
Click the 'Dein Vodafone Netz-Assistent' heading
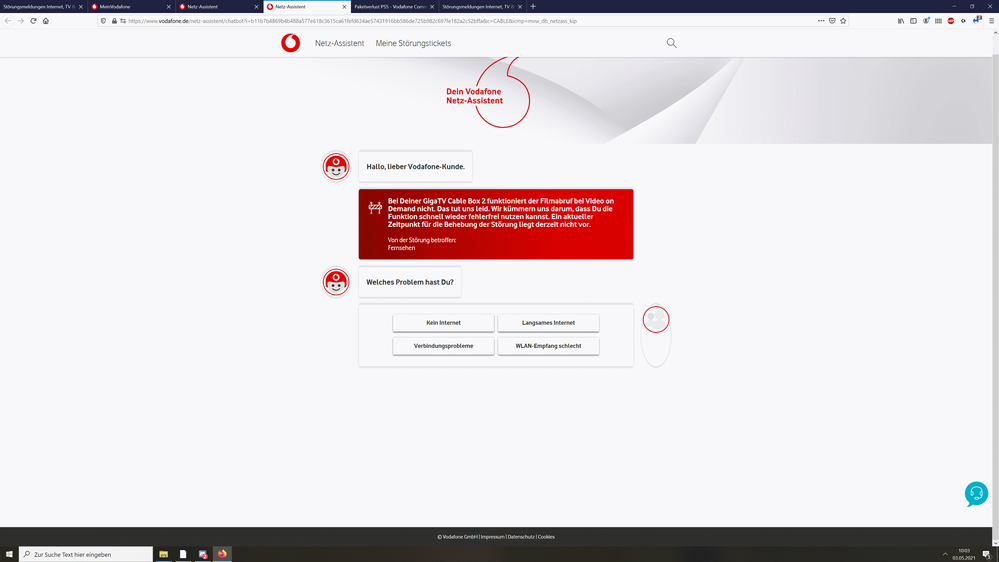coord(475,96)
